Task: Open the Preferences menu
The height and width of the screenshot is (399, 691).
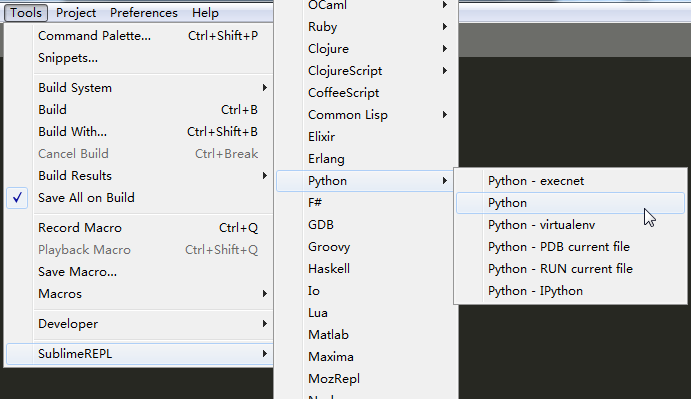Action: (x=144, y=13)
